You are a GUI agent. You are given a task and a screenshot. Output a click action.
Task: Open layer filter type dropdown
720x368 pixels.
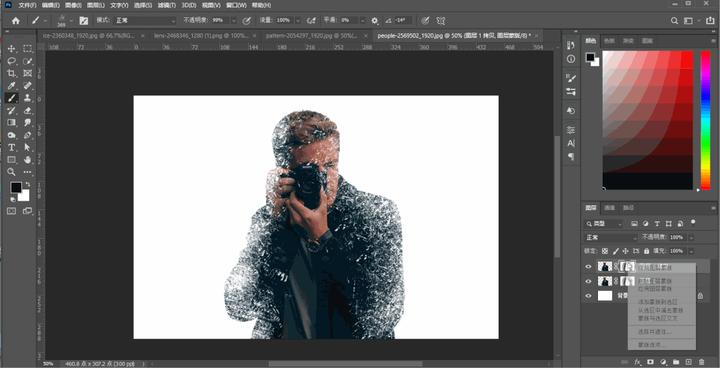click(604, 224)
